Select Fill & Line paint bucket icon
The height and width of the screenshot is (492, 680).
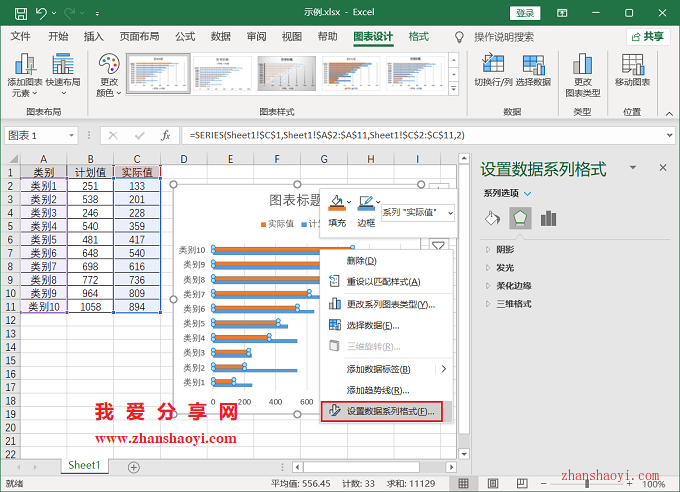coord(492,218)
